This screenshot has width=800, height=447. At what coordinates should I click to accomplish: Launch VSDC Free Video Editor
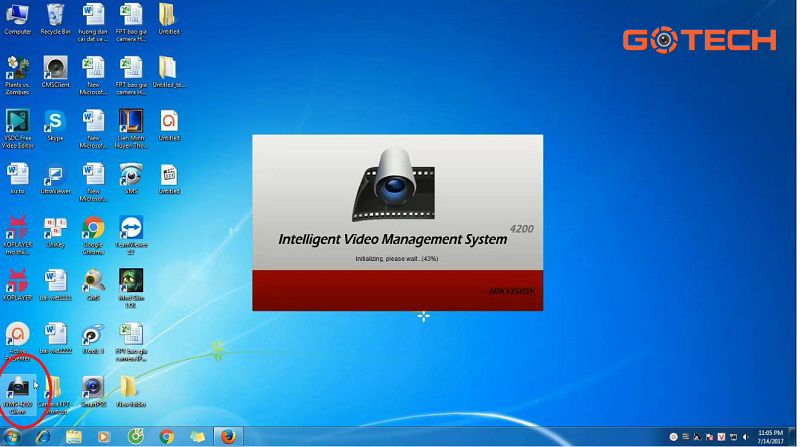click(x=18, y=122)
